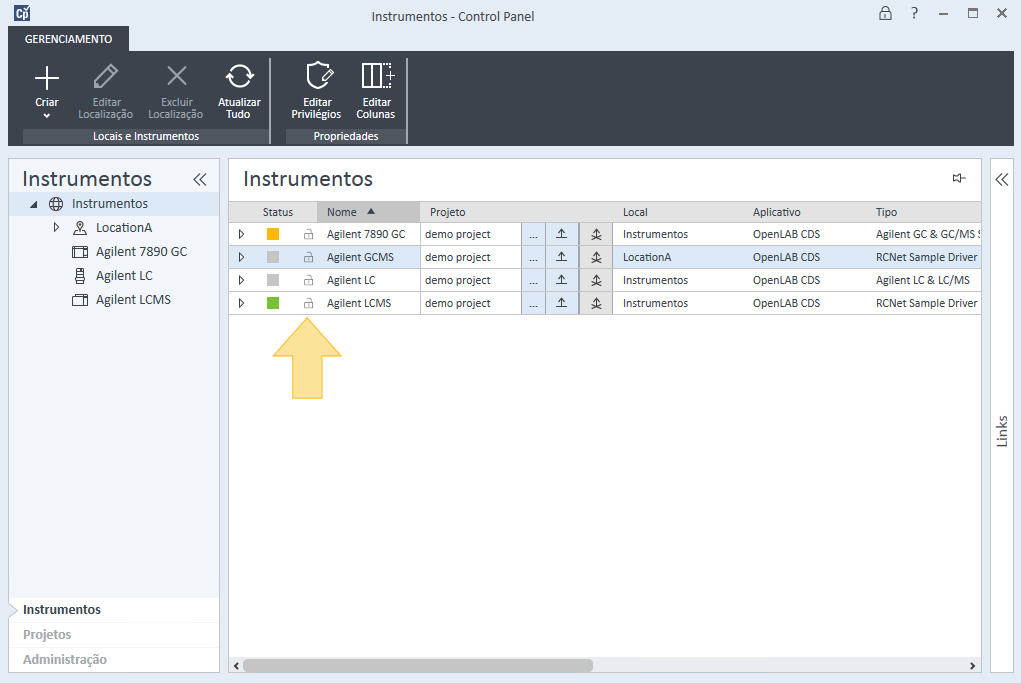Viewport: 1021px width, 683px height.
Task: Click the globe icon beside Instrumentos
Action: click(x=57, y=204)
